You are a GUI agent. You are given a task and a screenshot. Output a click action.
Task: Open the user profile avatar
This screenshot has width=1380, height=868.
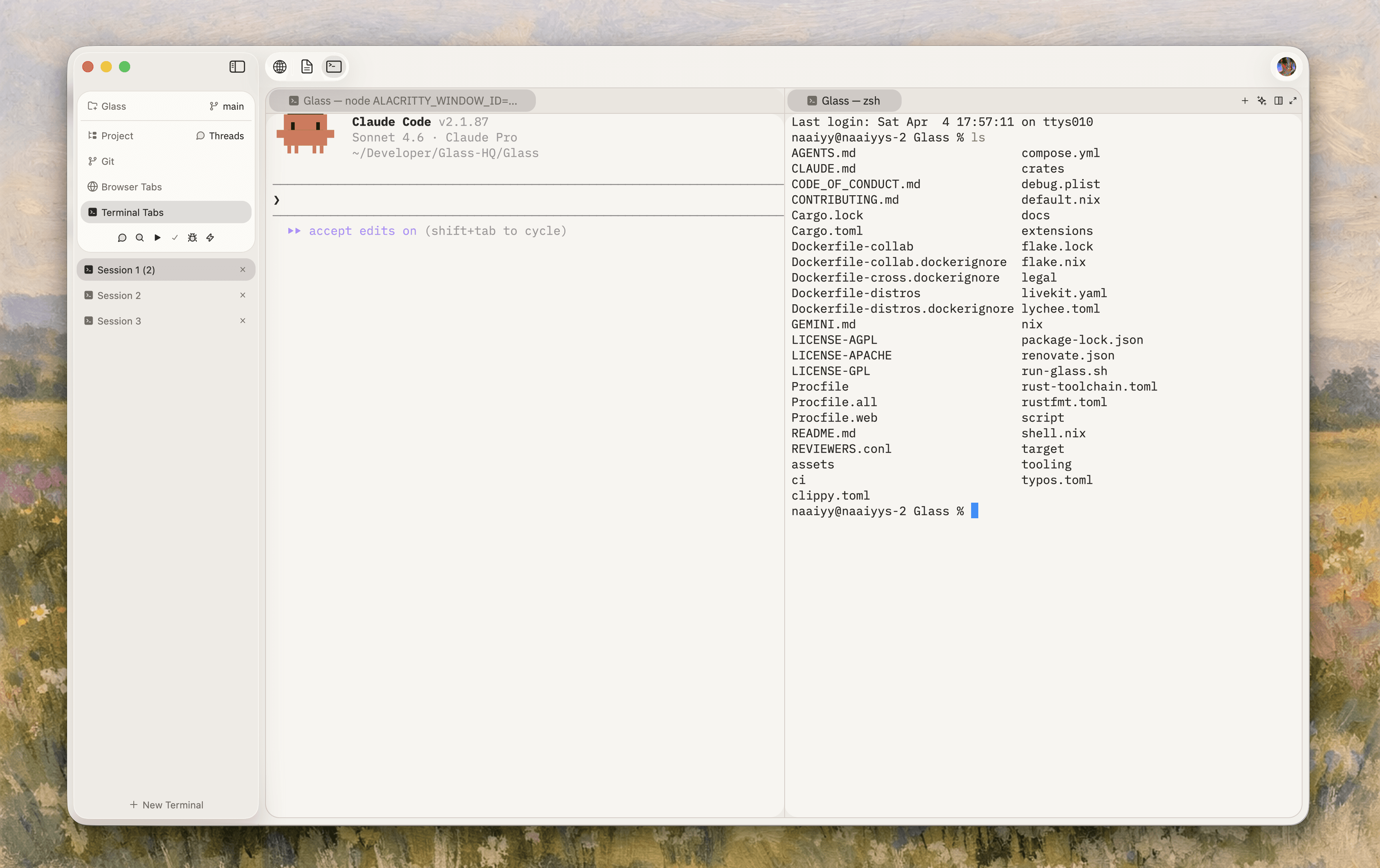point(1286,67)
